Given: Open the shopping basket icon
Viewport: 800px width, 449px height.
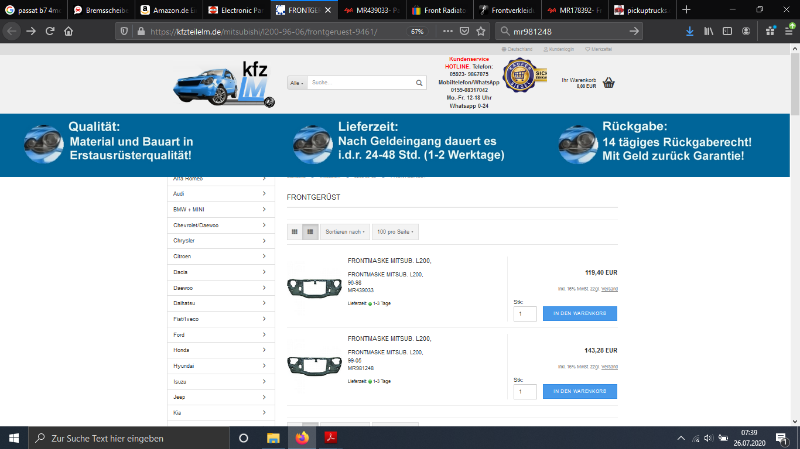Looking at the screenshot, I should pos(608,83).
